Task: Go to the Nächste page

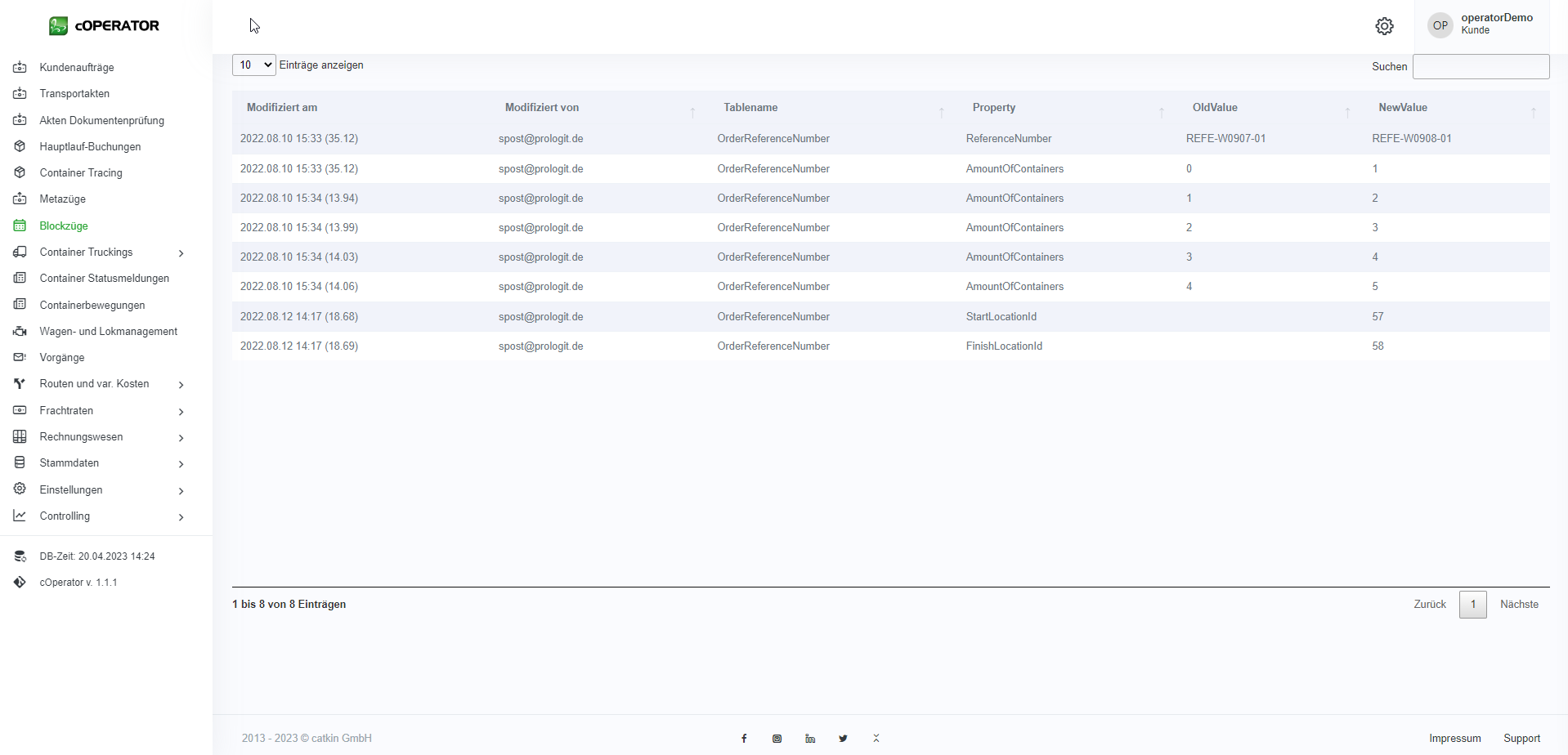Action: 1518,605
